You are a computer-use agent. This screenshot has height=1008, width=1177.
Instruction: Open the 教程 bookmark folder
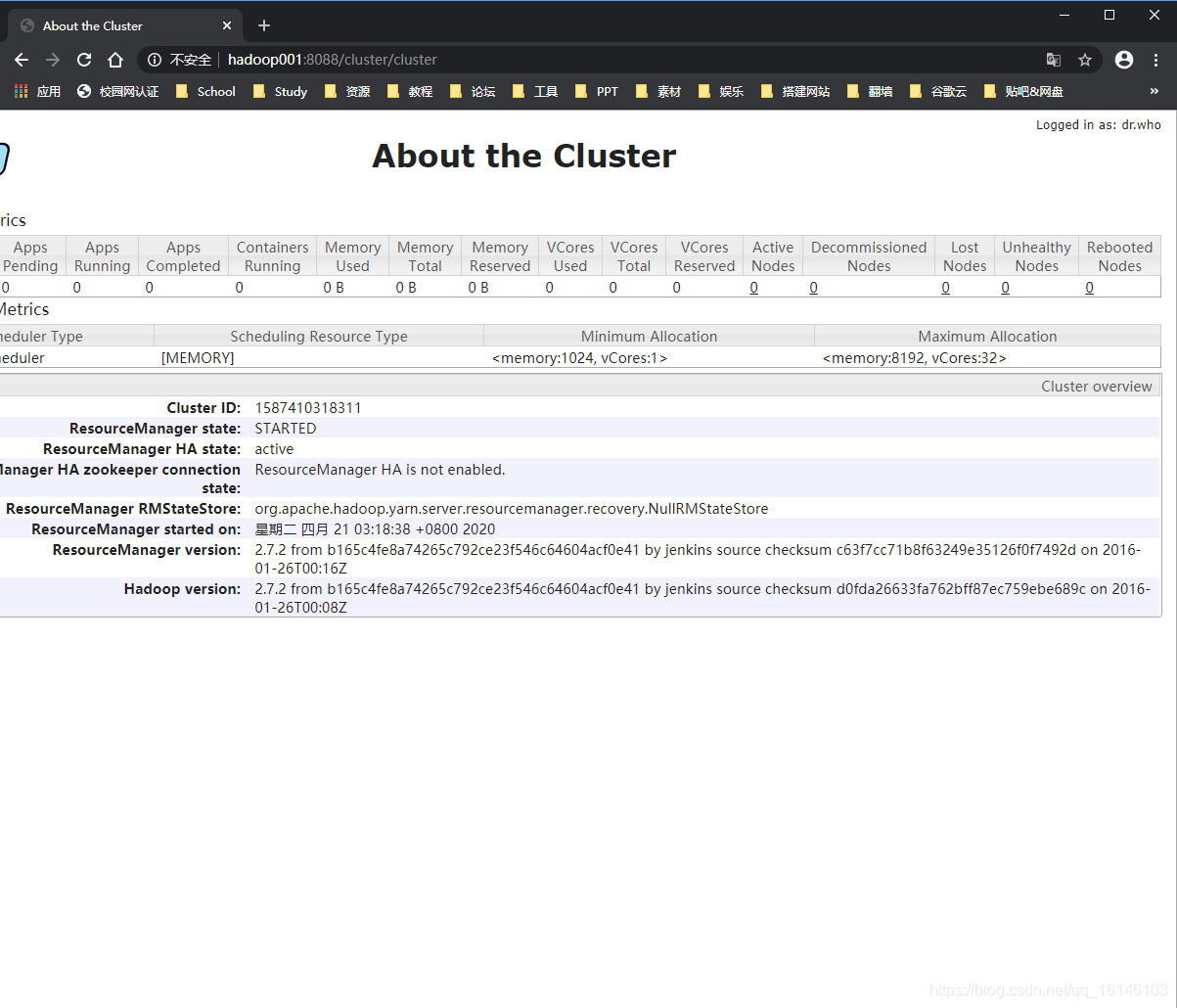410,91
